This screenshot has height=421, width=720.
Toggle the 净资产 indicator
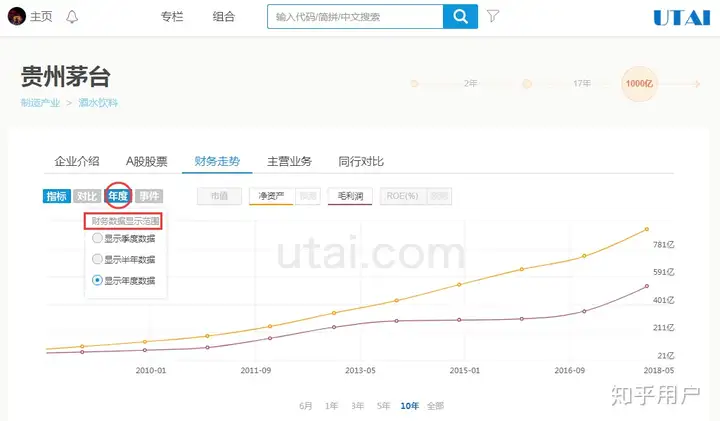[x=271, y=196]
